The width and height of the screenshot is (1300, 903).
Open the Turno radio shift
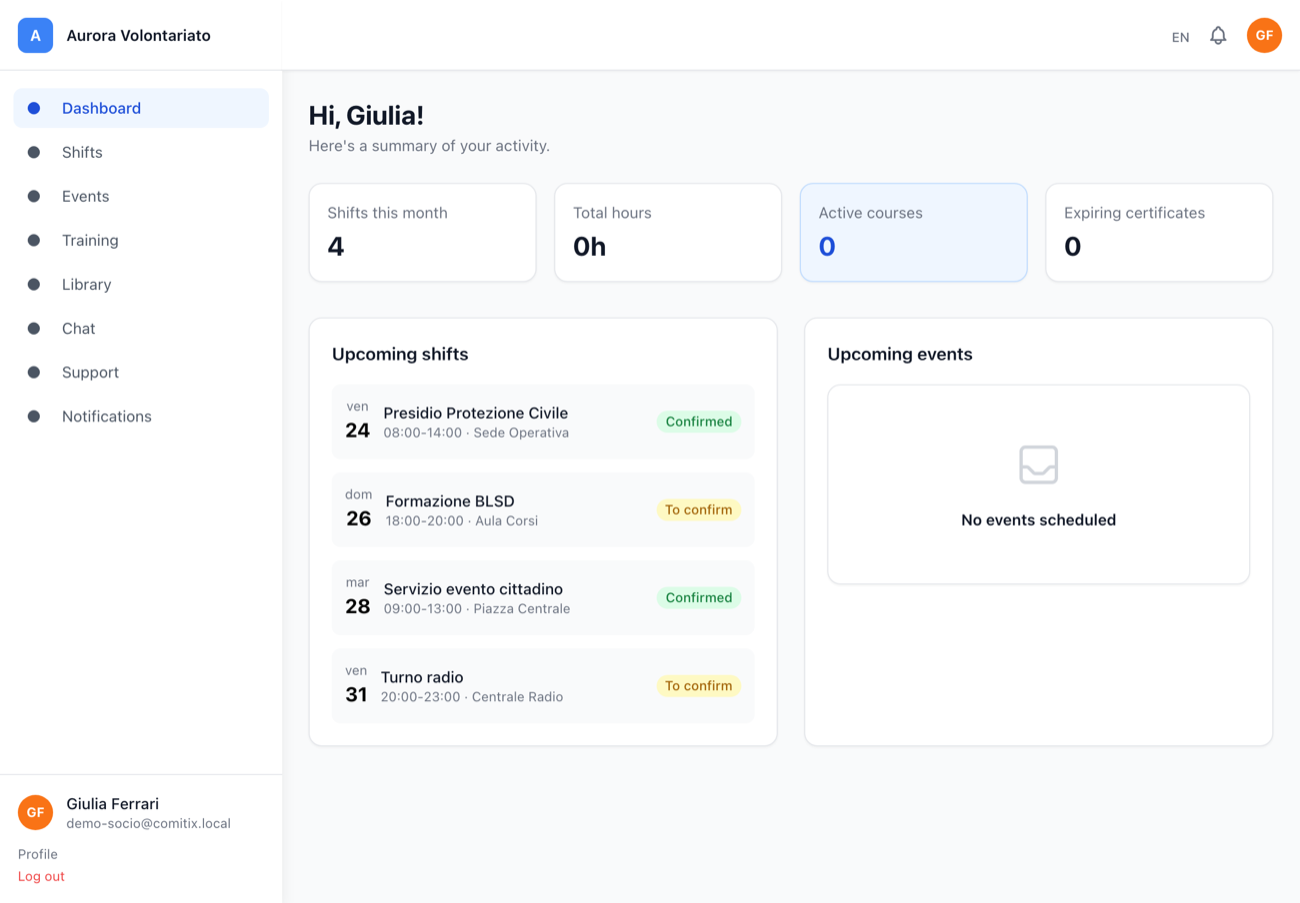pyautogui.click(x=543, y=686)
